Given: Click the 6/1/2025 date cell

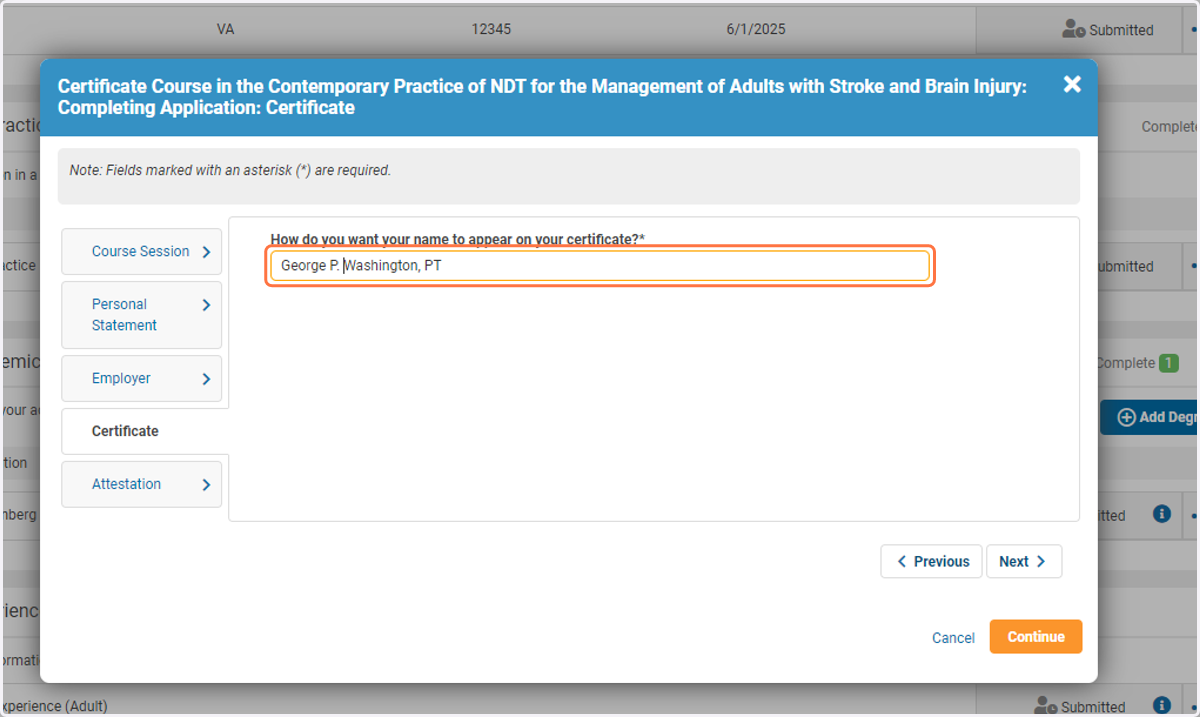Looking at the screenshot, I should (x=755, y=29).
